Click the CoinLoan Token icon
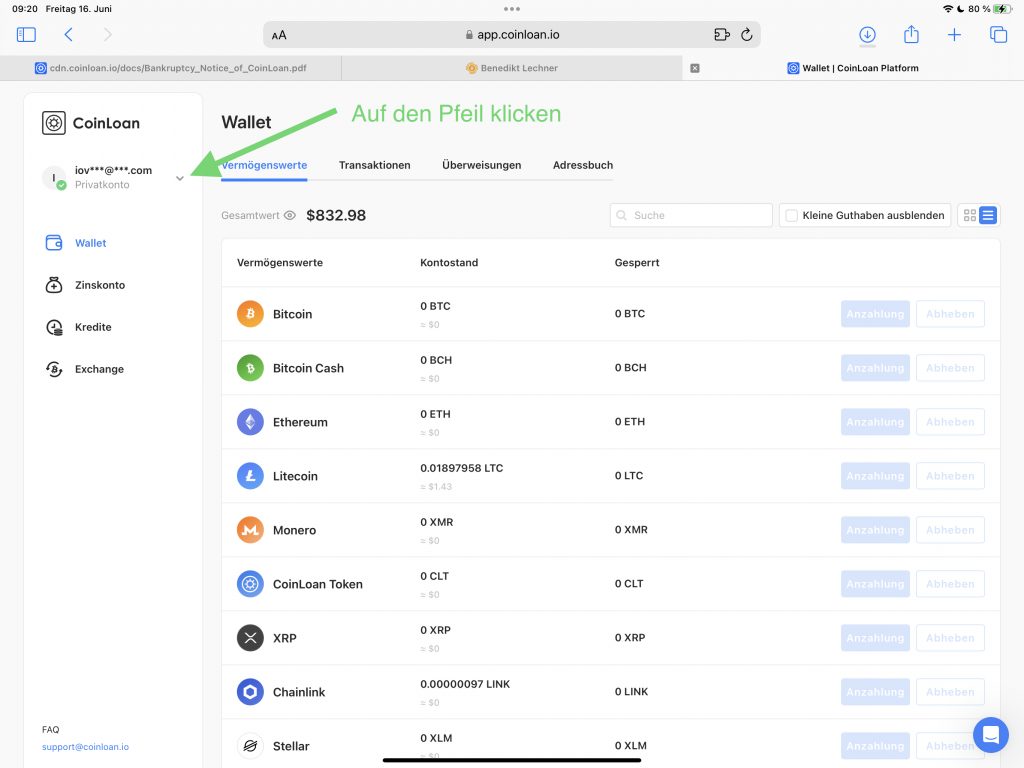1024x768 pixels. (250, 584)
